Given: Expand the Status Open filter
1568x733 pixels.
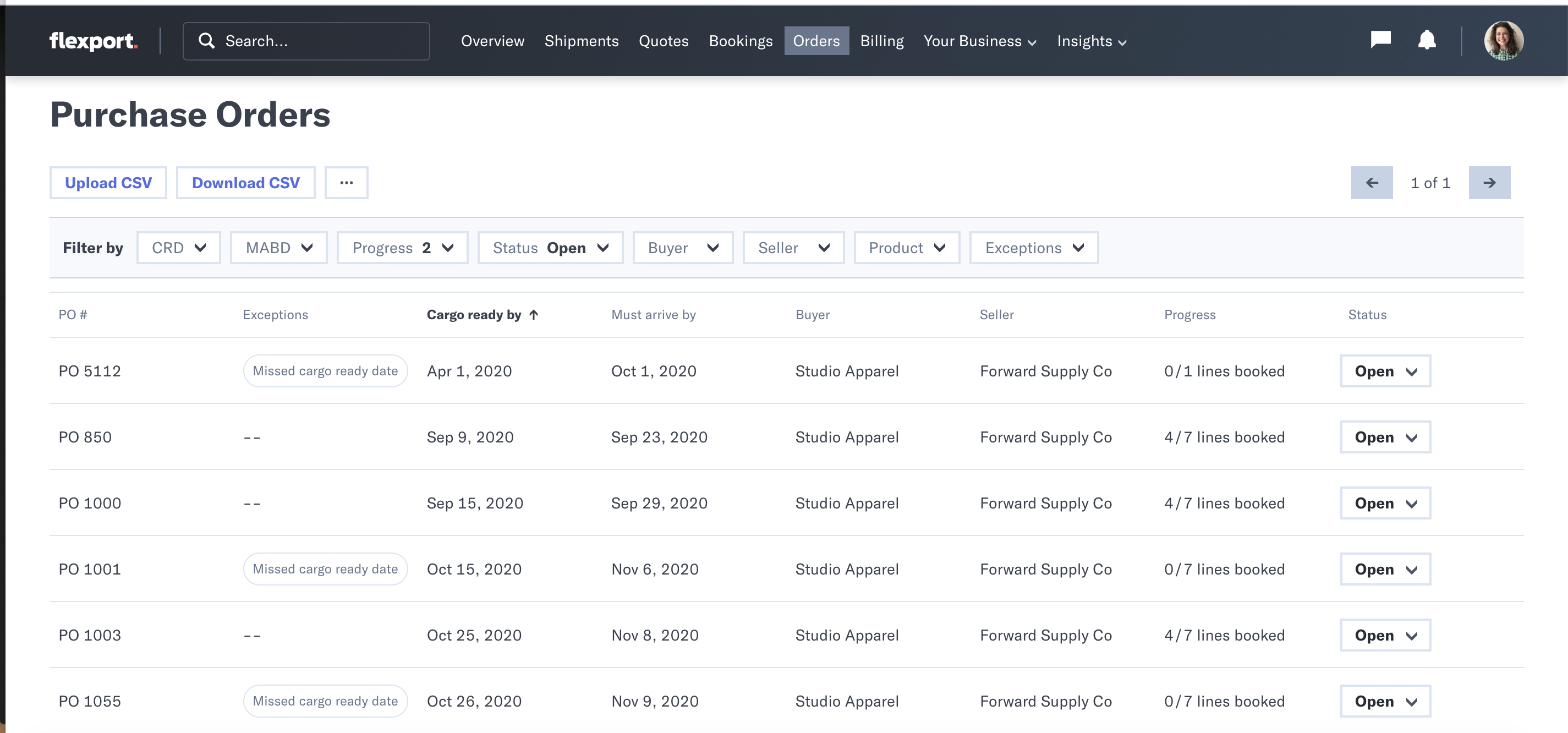Looking at the screenshot, I should click(x=550, y=248).
